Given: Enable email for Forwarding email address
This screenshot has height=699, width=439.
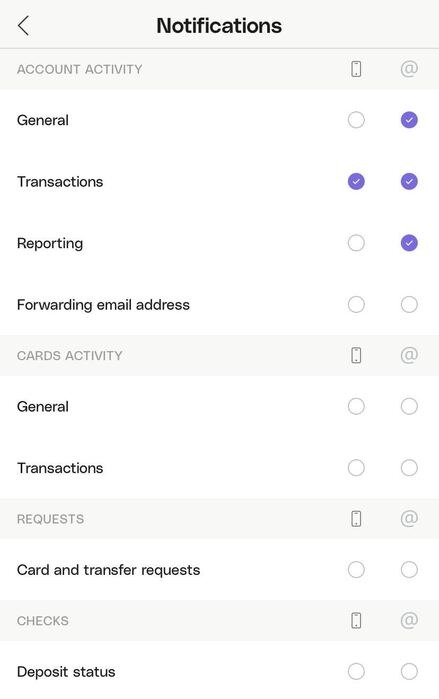Looking at the screenshot, I should (x=409, y=304).
